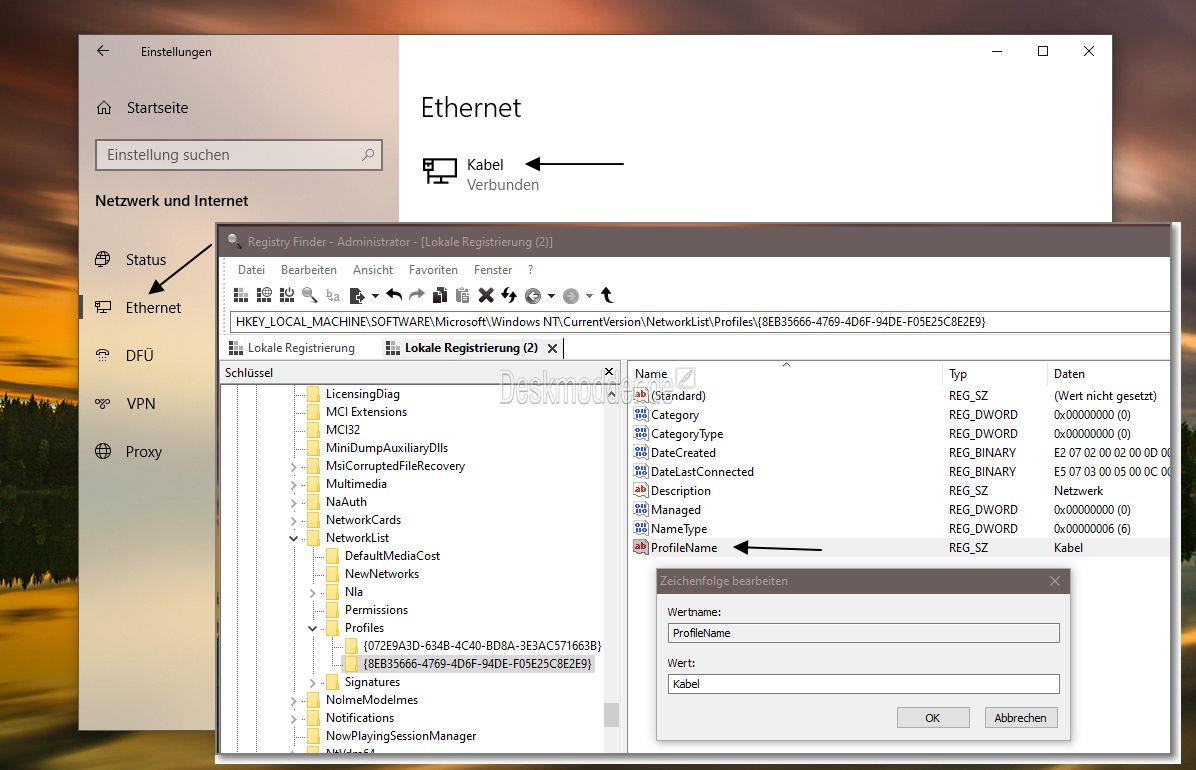Screen dimensions: 1196x770
Task: Open the export icon dropdown arrow
Action: point(375,296)
